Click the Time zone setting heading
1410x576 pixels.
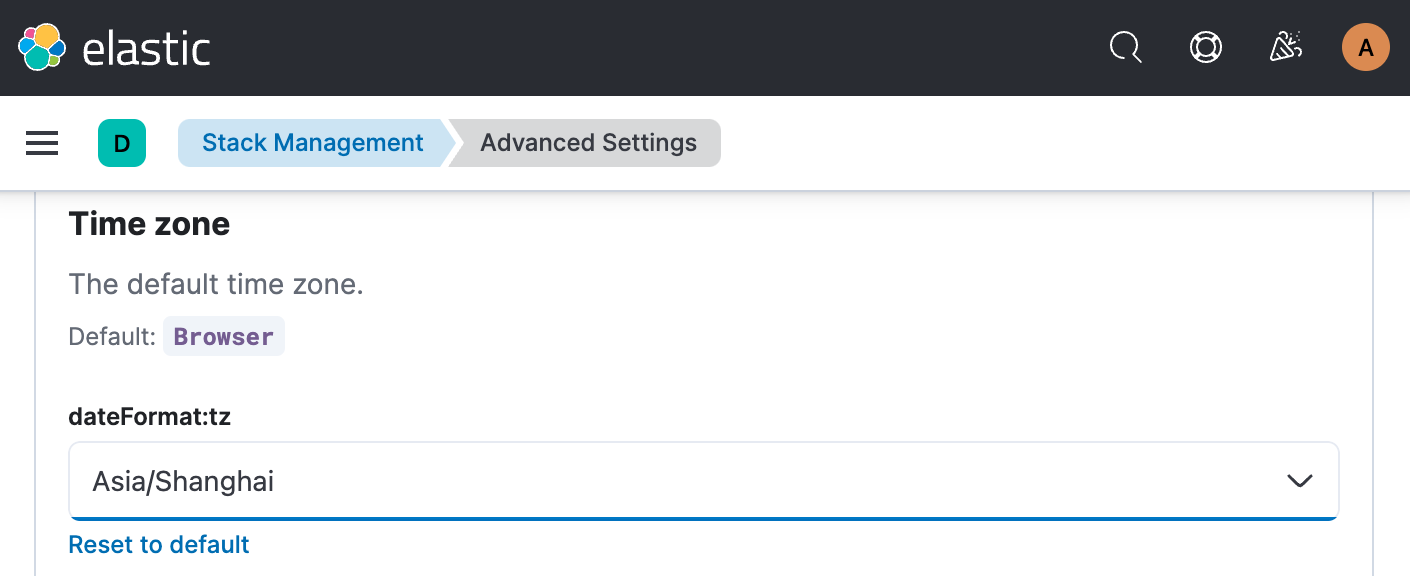coord(149,224)
